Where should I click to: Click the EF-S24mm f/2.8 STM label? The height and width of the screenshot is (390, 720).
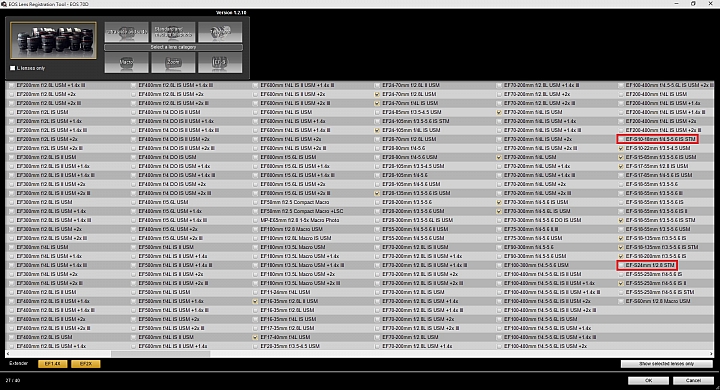pos(650,265)
